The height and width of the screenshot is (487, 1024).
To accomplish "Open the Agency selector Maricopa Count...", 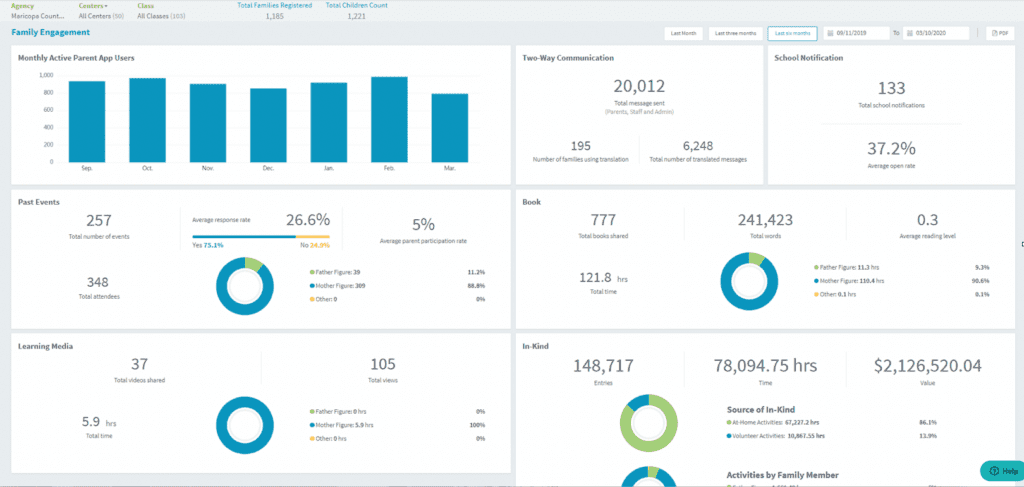I will point(38,16).
